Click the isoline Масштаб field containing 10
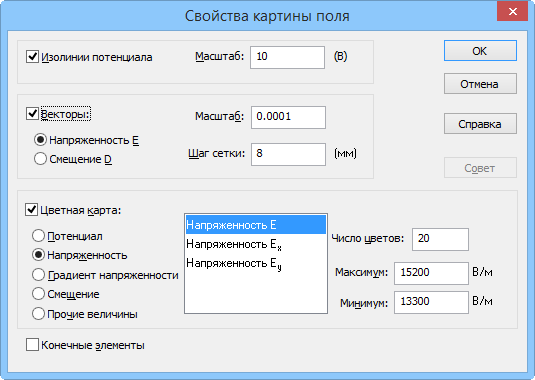The image size is (535, 380). pyautogui.click(x=287, y=57)
